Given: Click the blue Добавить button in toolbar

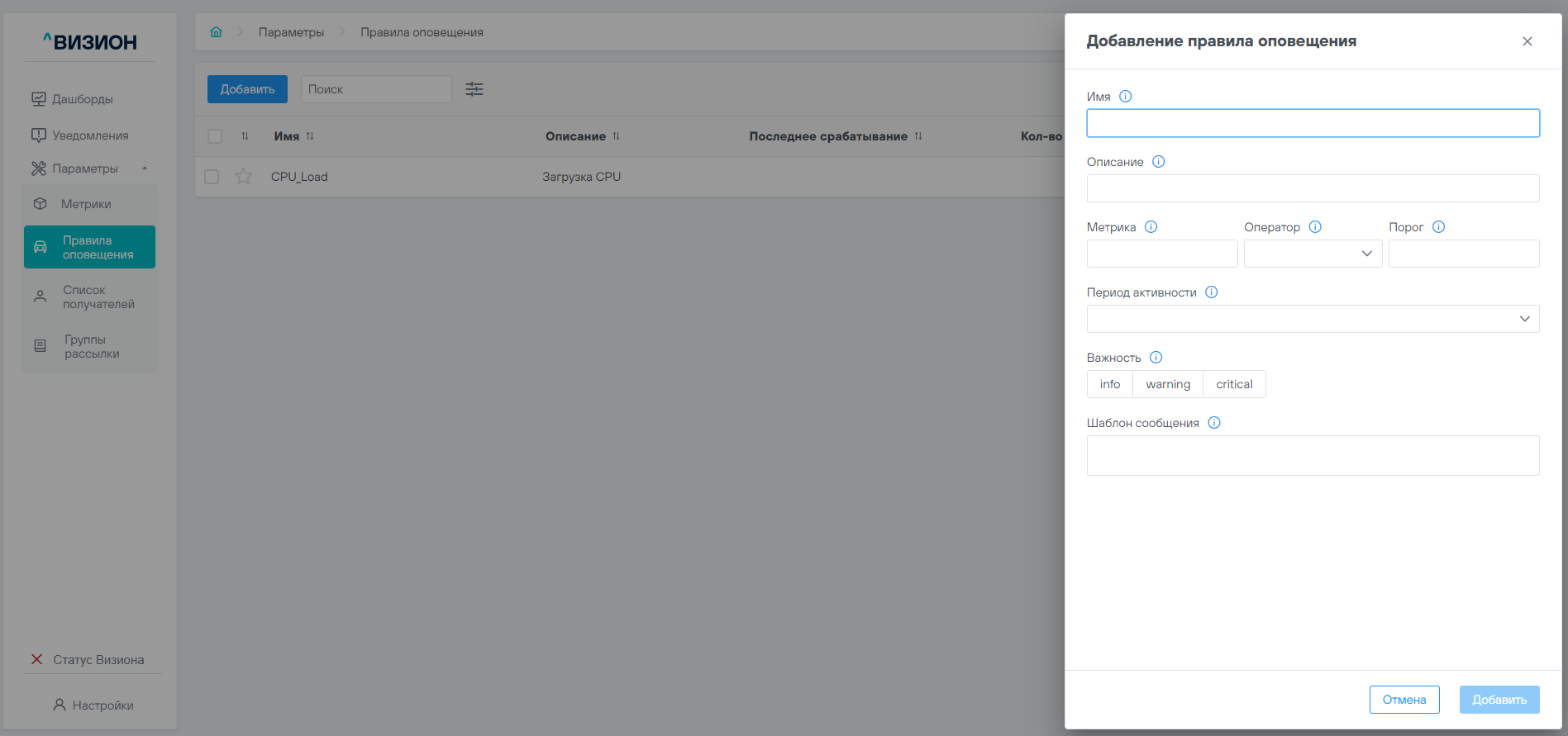Looking at the screenshot, I should tap(247, 89).
